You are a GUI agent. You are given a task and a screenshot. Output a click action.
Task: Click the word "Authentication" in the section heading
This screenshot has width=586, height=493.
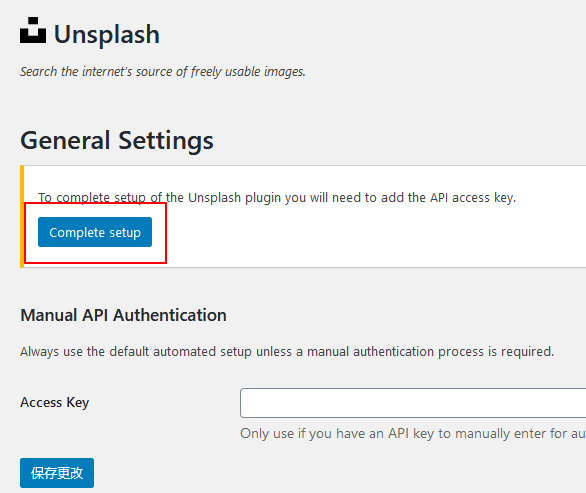(170, 315)
